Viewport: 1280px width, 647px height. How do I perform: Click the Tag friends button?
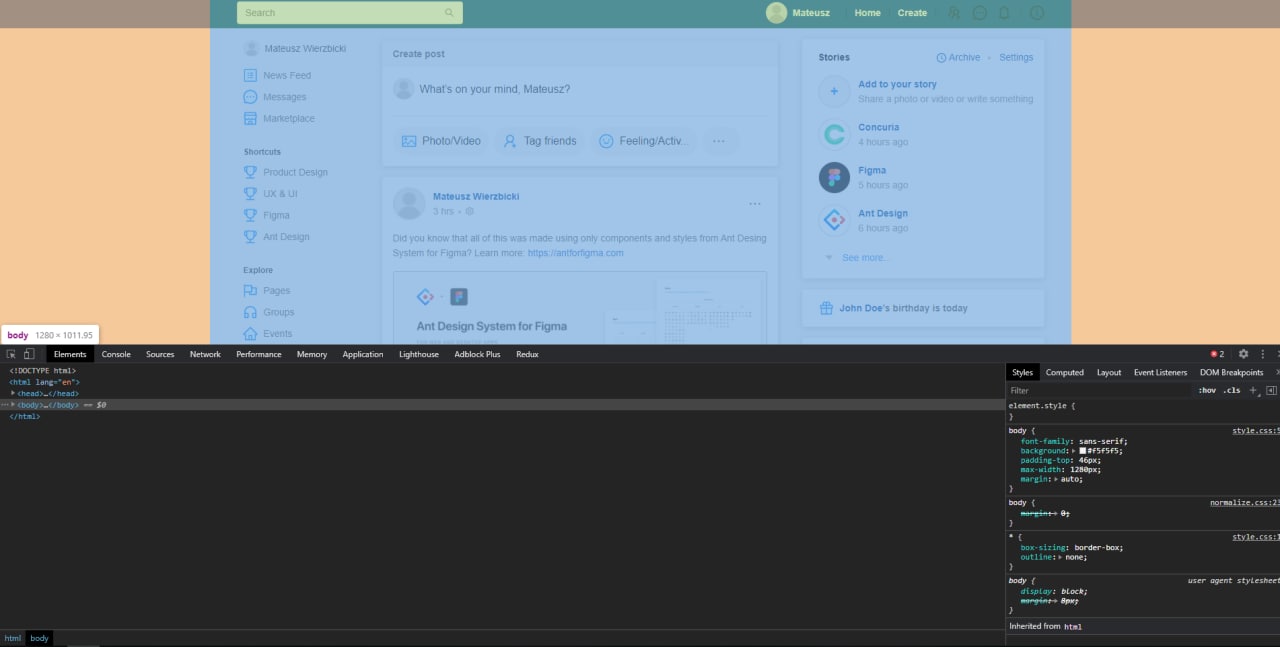[540, 141]
